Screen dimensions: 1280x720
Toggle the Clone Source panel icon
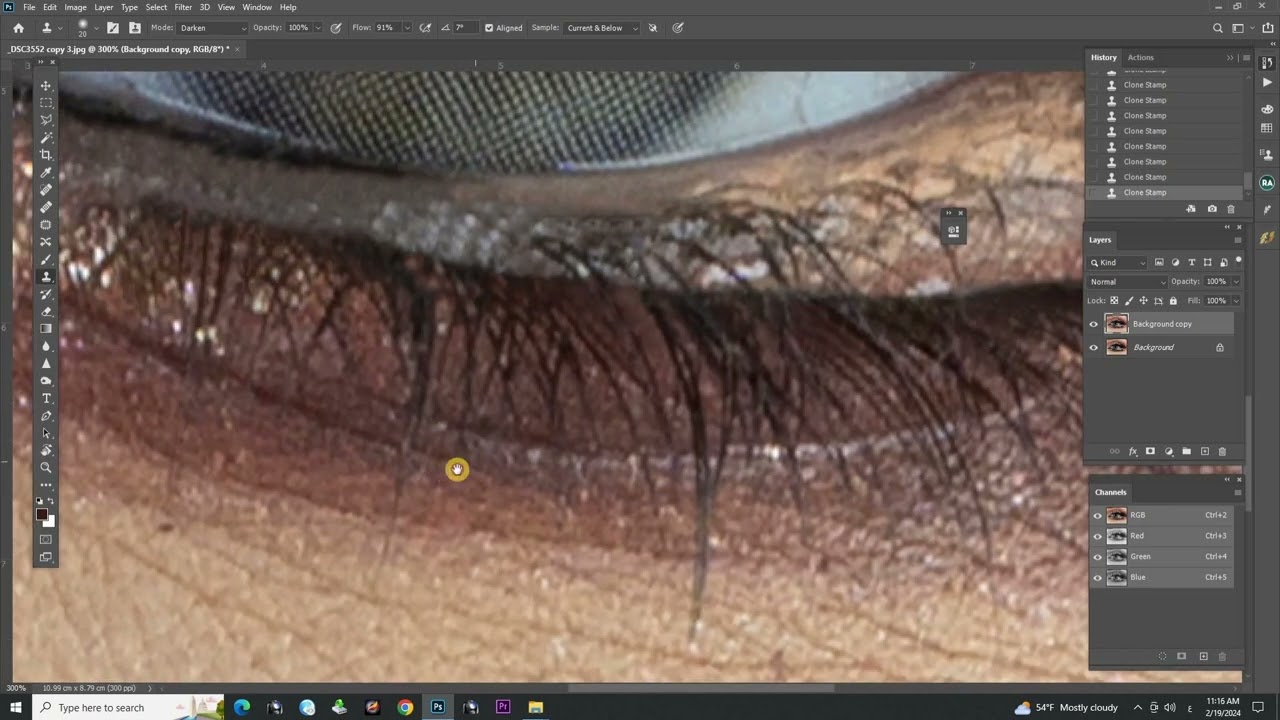click(x=135, y=28)
